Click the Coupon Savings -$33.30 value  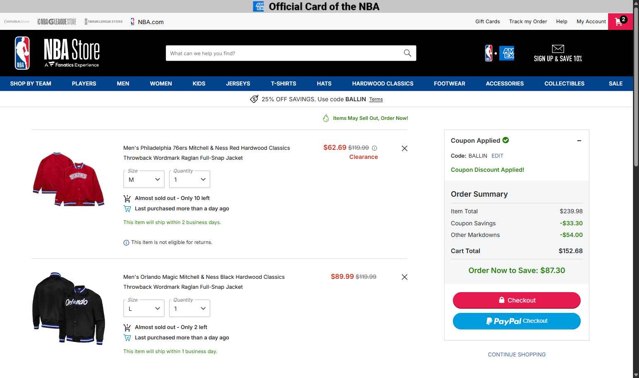click(571, 223)
